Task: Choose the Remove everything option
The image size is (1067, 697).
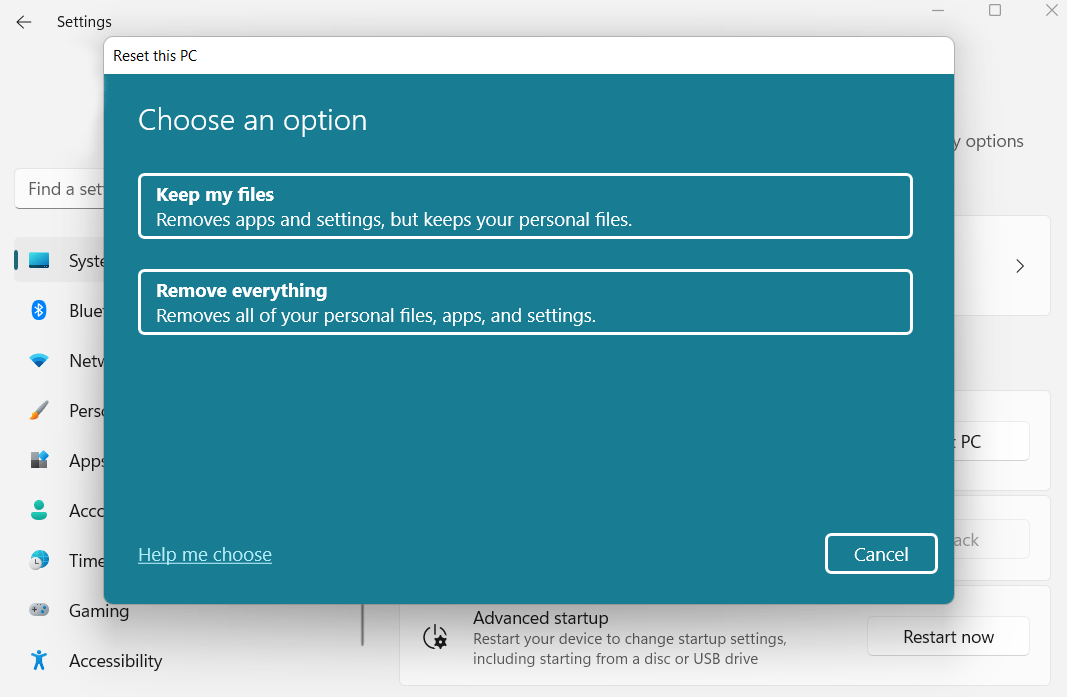Action: point(525,302)
